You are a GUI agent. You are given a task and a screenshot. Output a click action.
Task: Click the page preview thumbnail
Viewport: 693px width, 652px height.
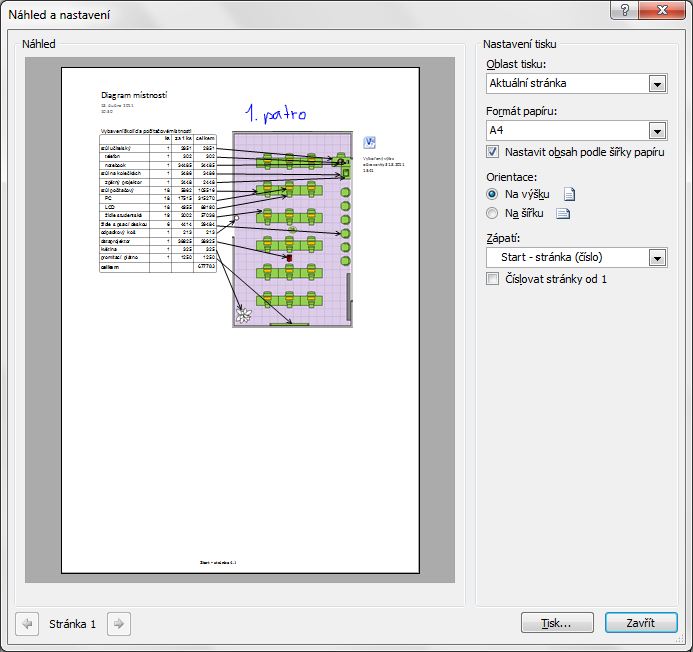point(240,320)
